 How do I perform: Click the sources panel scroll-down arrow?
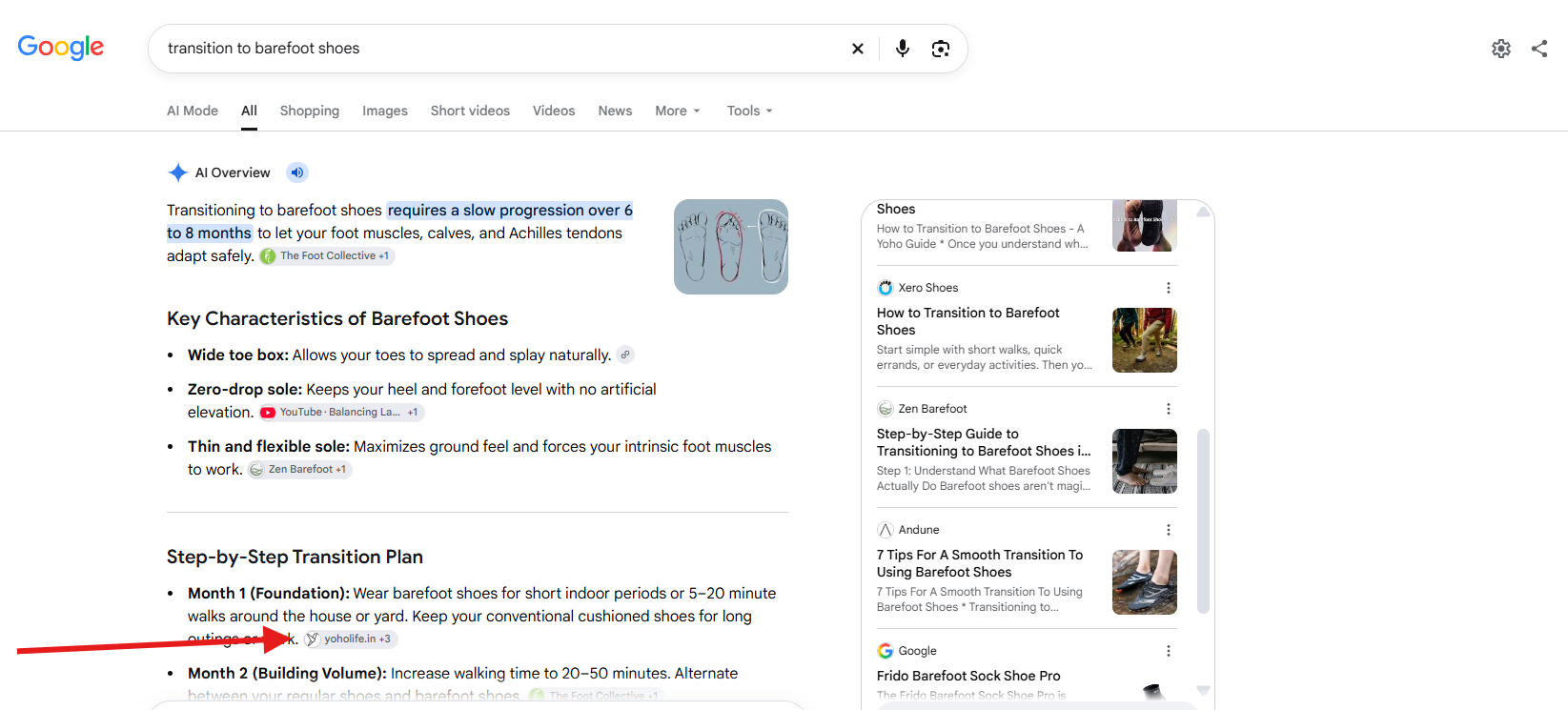(1203, 690)
